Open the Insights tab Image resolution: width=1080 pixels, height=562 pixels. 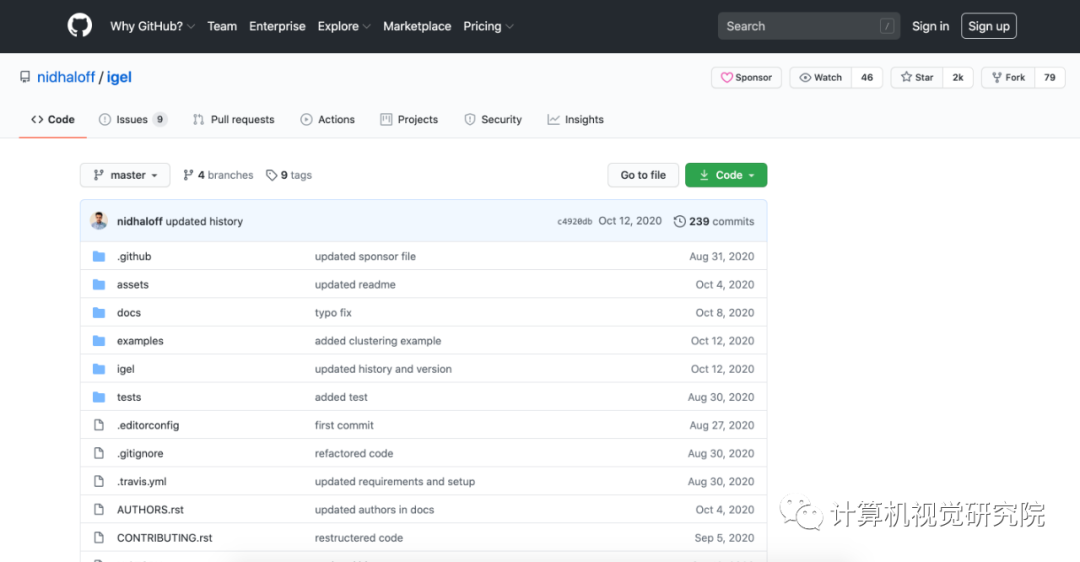(x=575, y=119)
